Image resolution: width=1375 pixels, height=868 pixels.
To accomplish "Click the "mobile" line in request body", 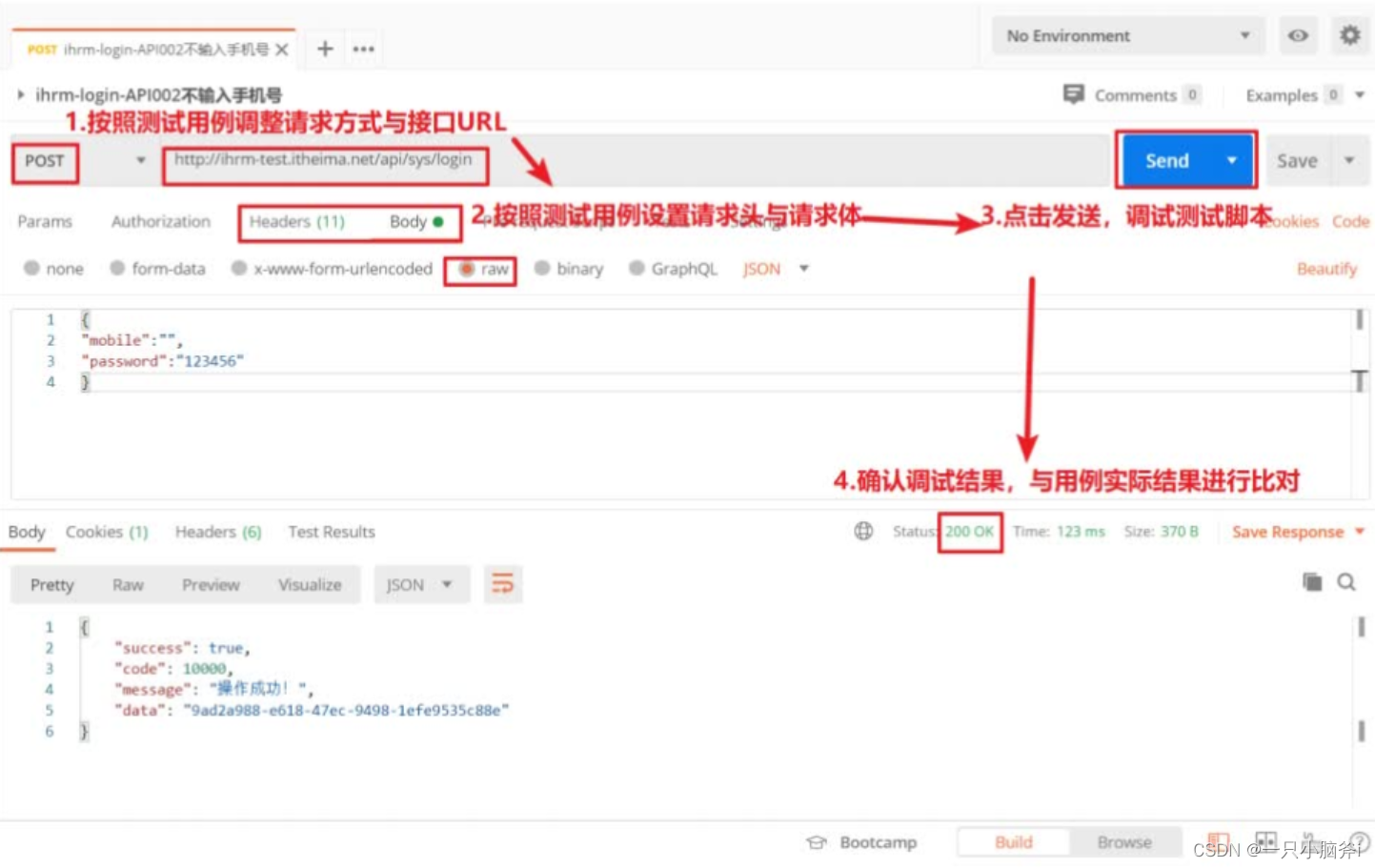I will click(132, 340).
